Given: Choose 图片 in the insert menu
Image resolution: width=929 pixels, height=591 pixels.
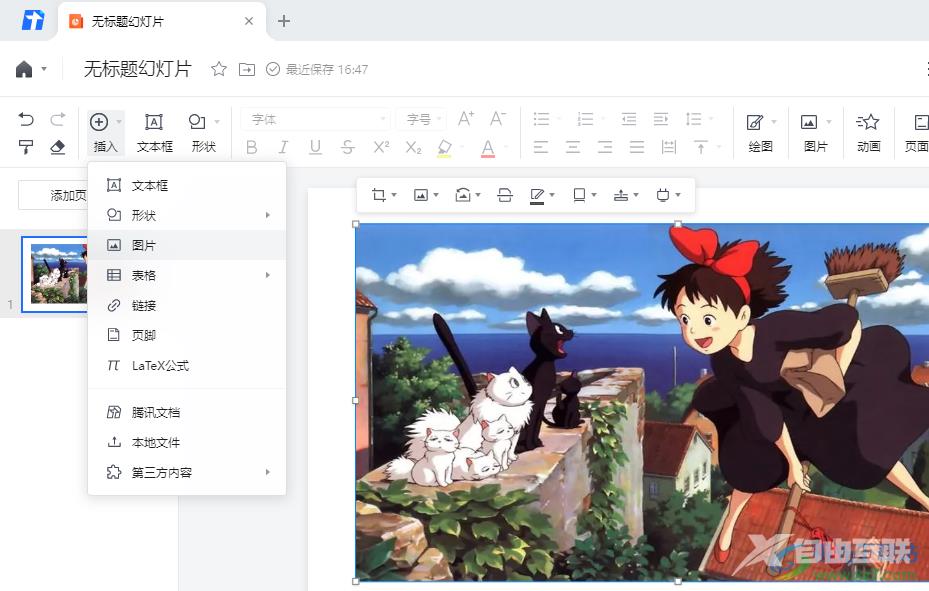Looking at the screenshot, I should coord(187,245).
